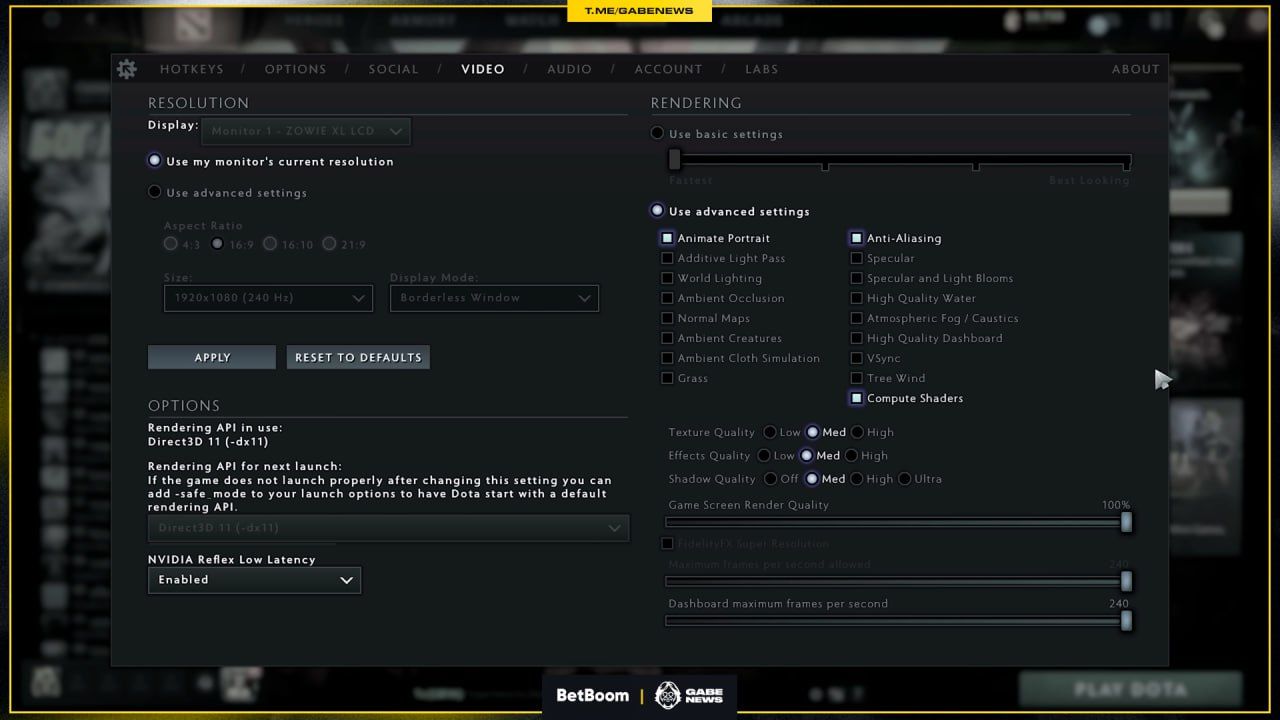Set Shadow Quality to Ultra

point(905,479)
